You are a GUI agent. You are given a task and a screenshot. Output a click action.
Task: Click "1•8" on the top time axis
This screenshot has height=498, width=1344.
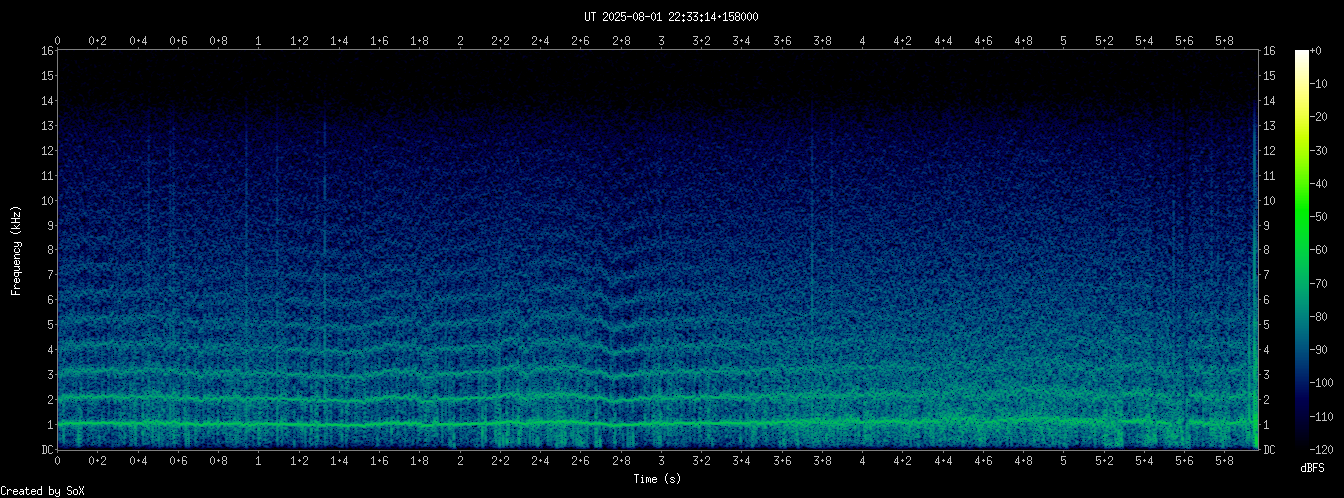[420, 40]
